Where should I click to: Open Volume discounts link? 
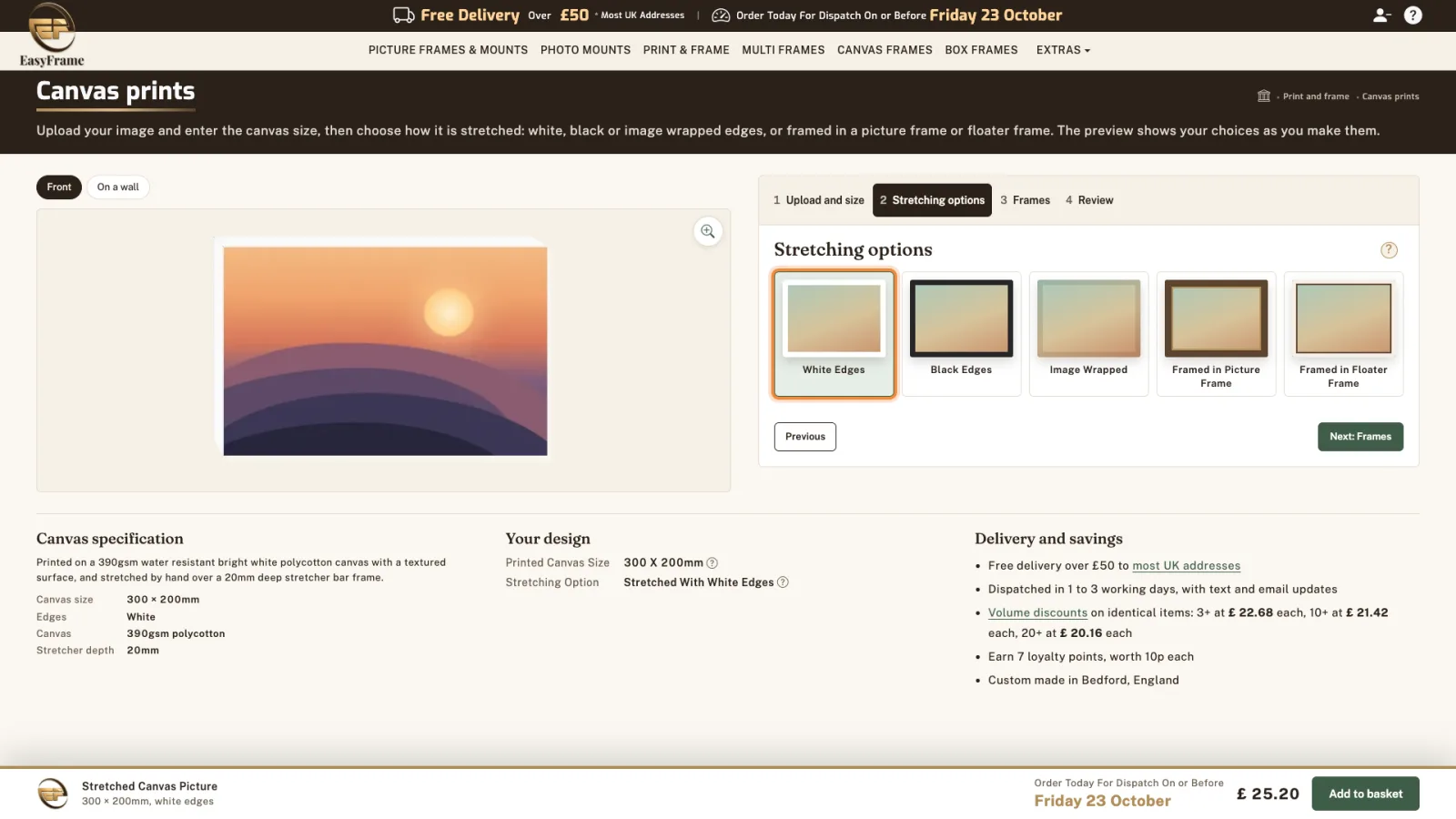pos(1037,613)
